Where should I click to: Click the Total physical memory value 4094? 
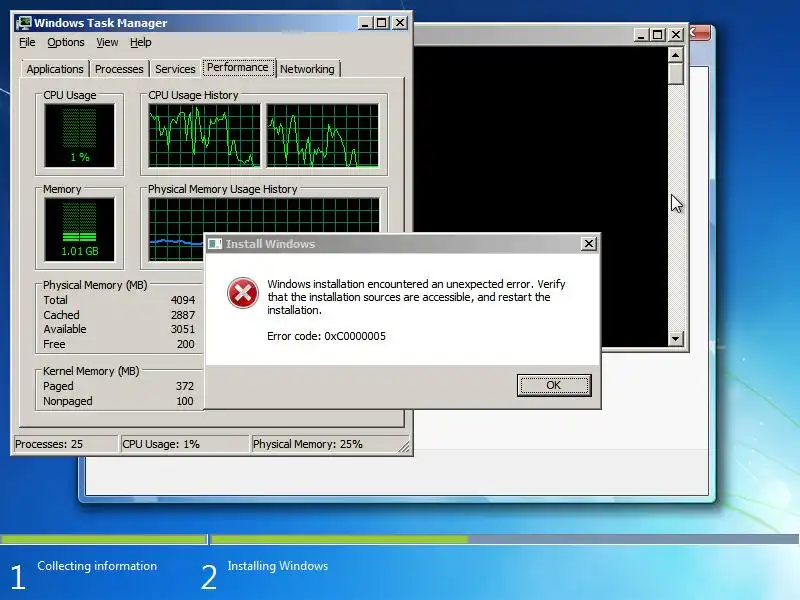point(183,301)
